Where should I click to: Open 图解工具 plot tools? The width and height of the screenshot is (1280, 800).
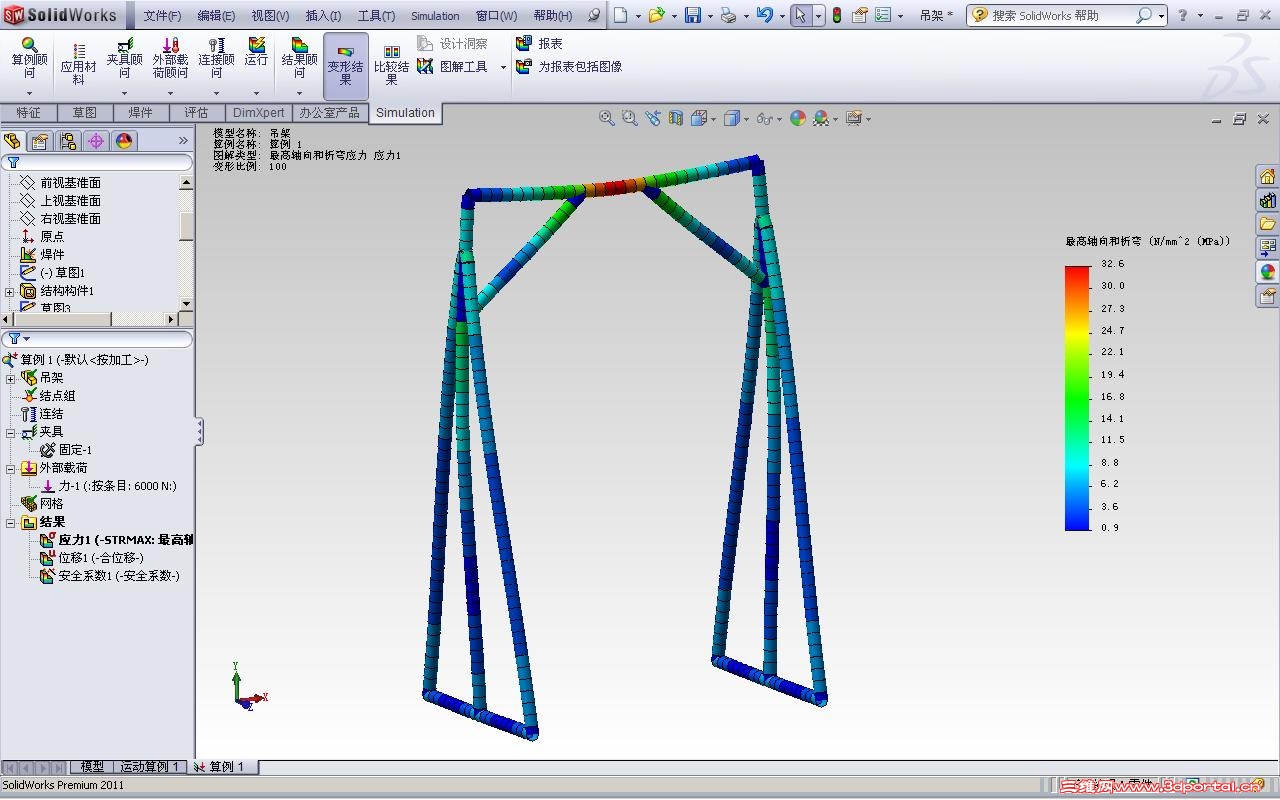click(x=453, y=67)
